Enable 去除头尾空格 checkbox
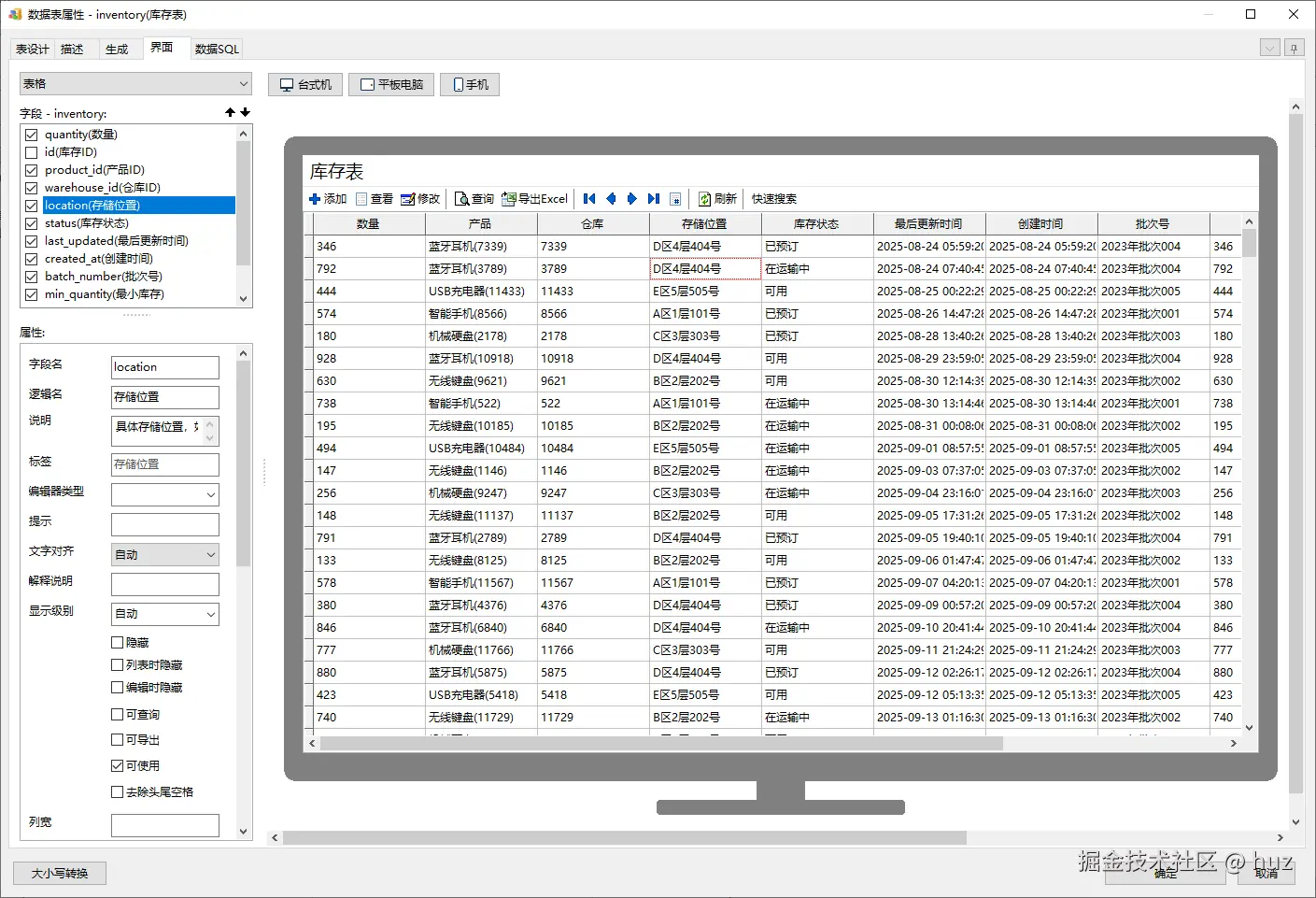The height and width of the screenshot is (898, 1316). click(118, 792)
